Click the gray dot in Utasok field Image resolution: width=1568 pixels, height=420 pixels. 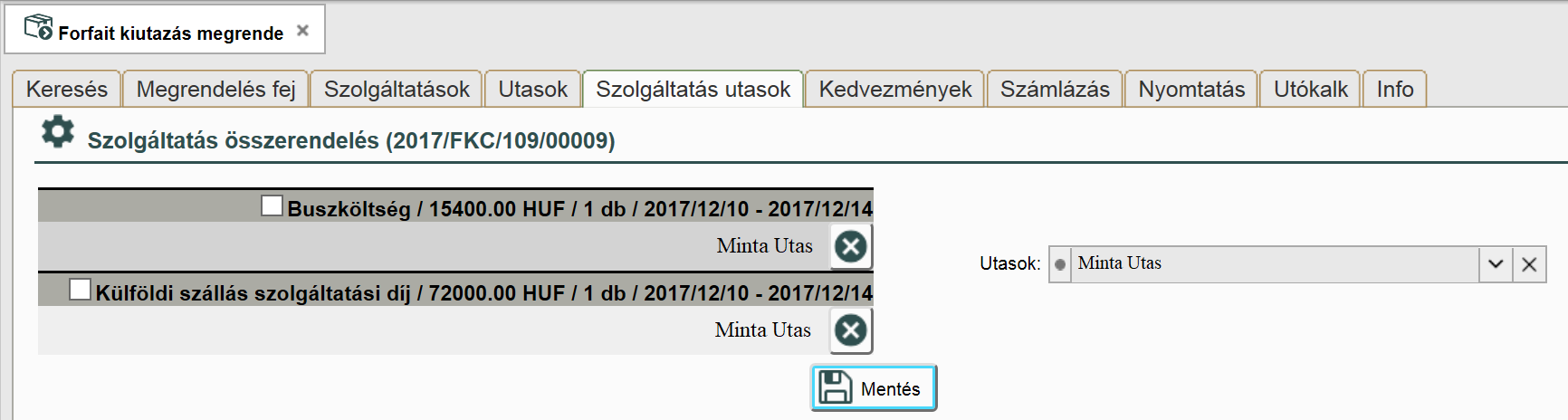click(1060, 264)
